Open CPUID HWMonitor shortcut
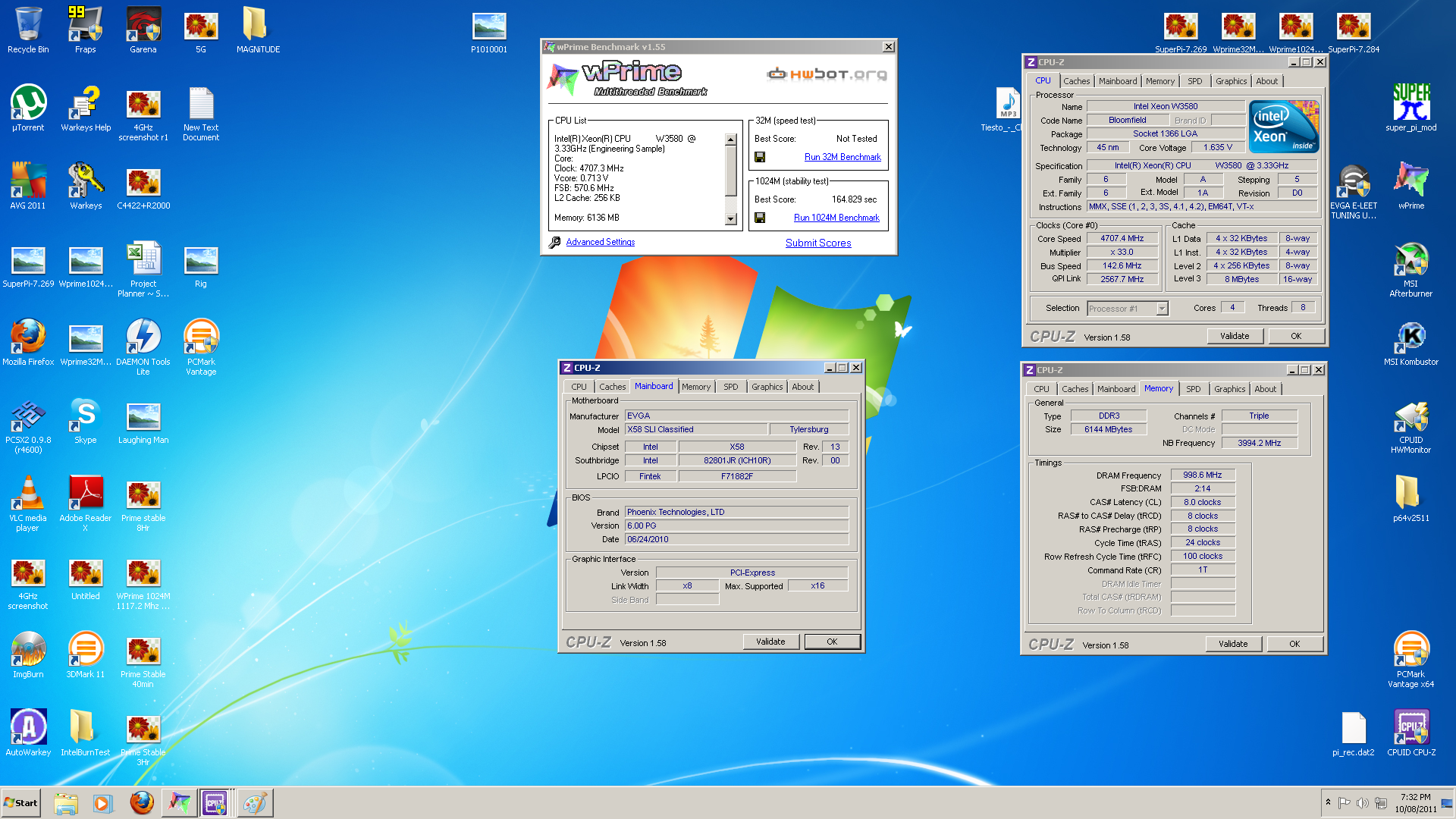The height and width of the screenshot is (819, 1456). pos(1410,428)
